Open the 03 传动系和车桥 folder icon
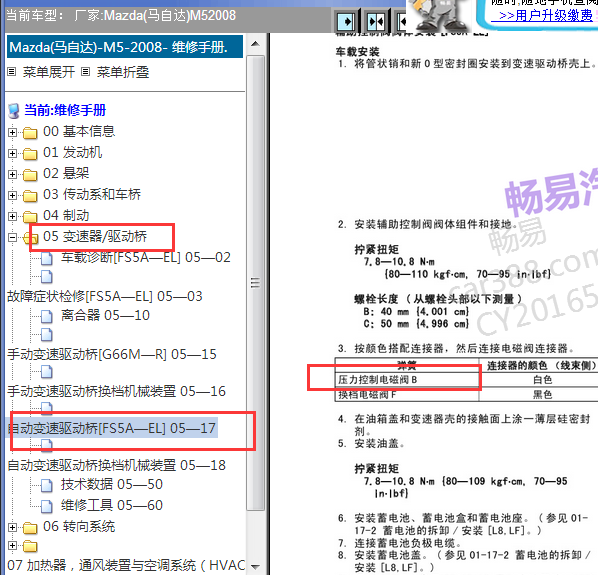 click(x=30, y=196)
